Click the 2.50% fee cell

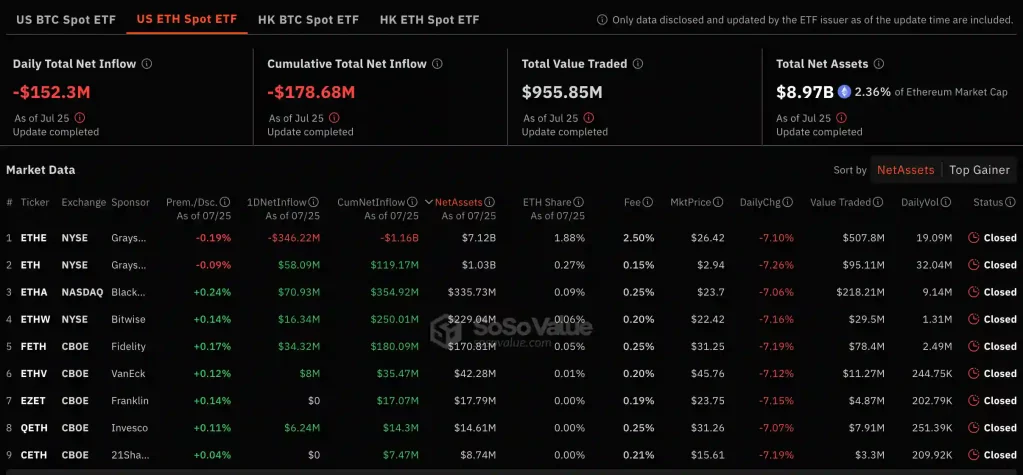[639, 238]
